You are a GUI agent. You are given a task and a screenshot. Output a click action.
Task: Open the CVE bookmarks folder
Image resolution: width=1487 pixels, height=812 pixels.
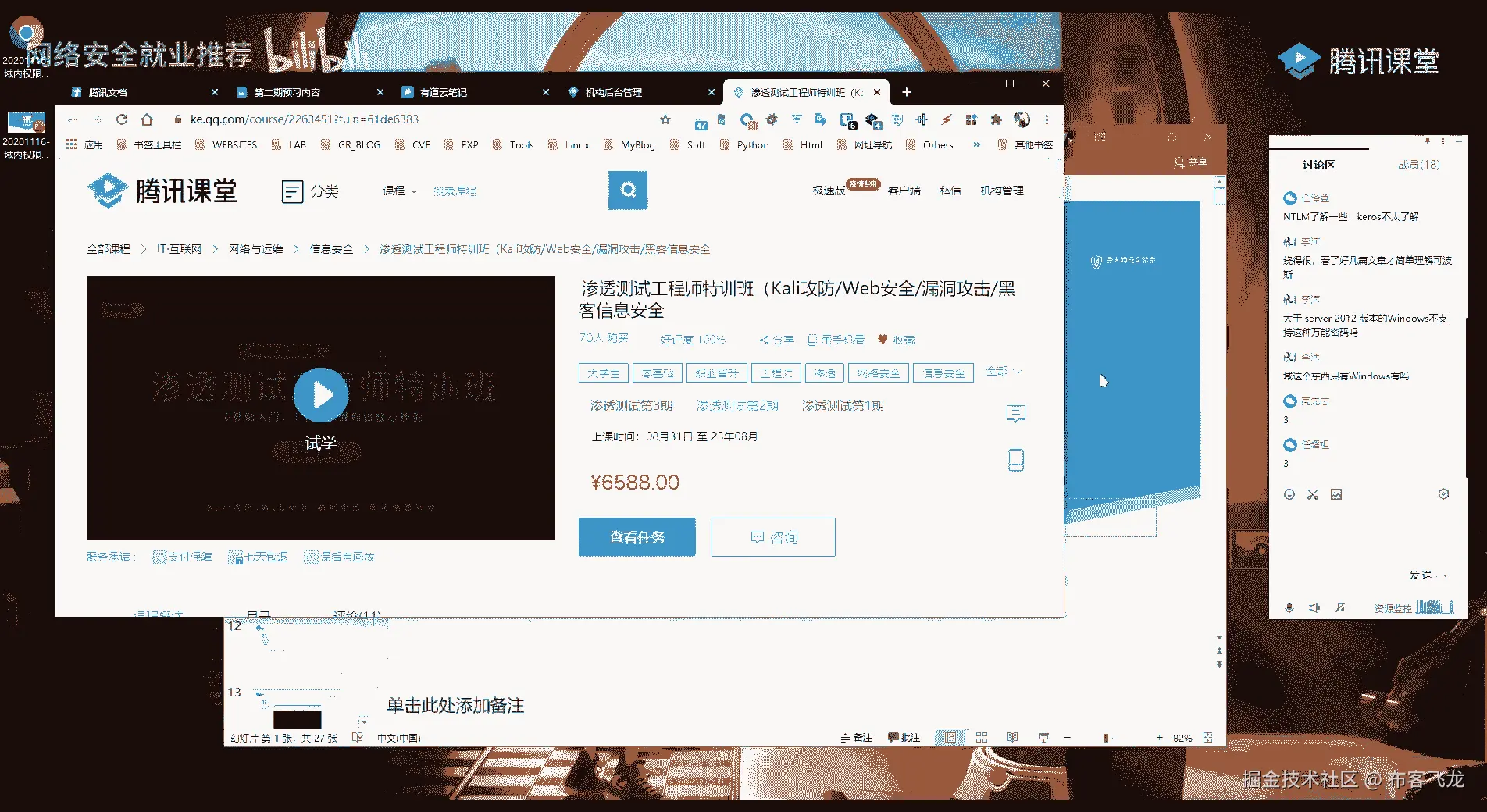pos(413,144)
